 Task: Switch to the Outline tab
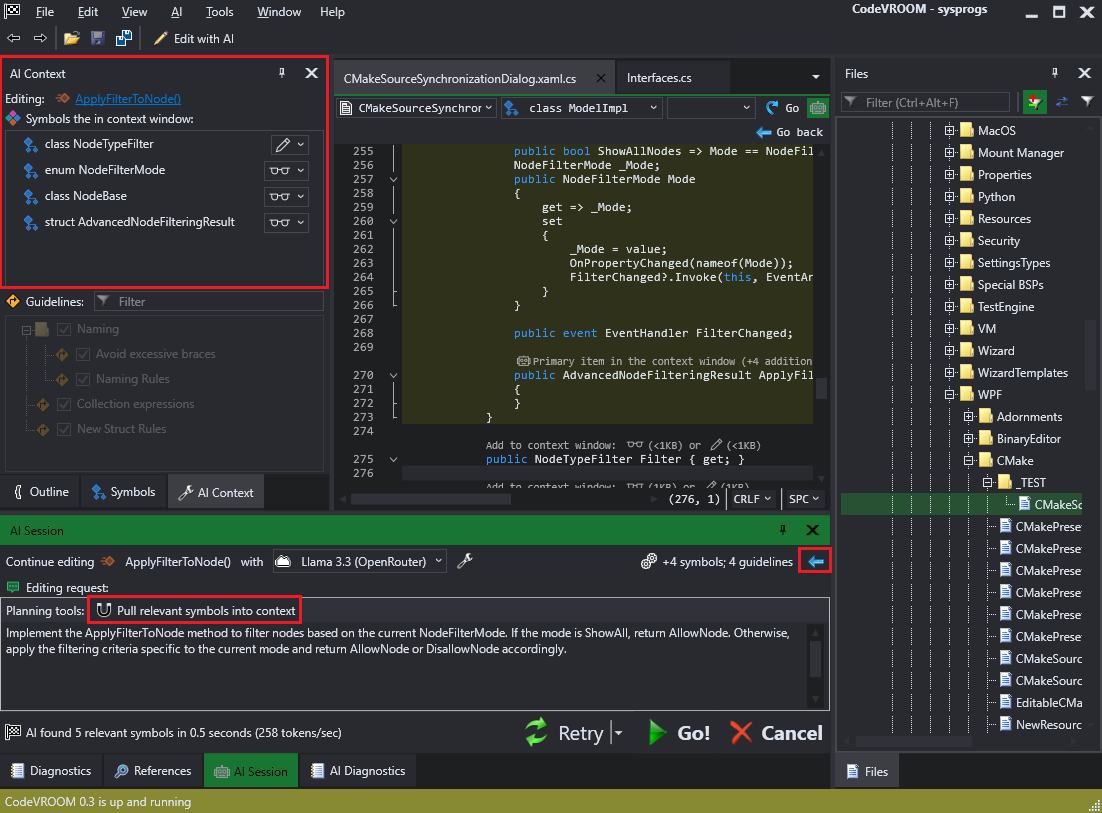pyautogui.click(x=41, y=492)
